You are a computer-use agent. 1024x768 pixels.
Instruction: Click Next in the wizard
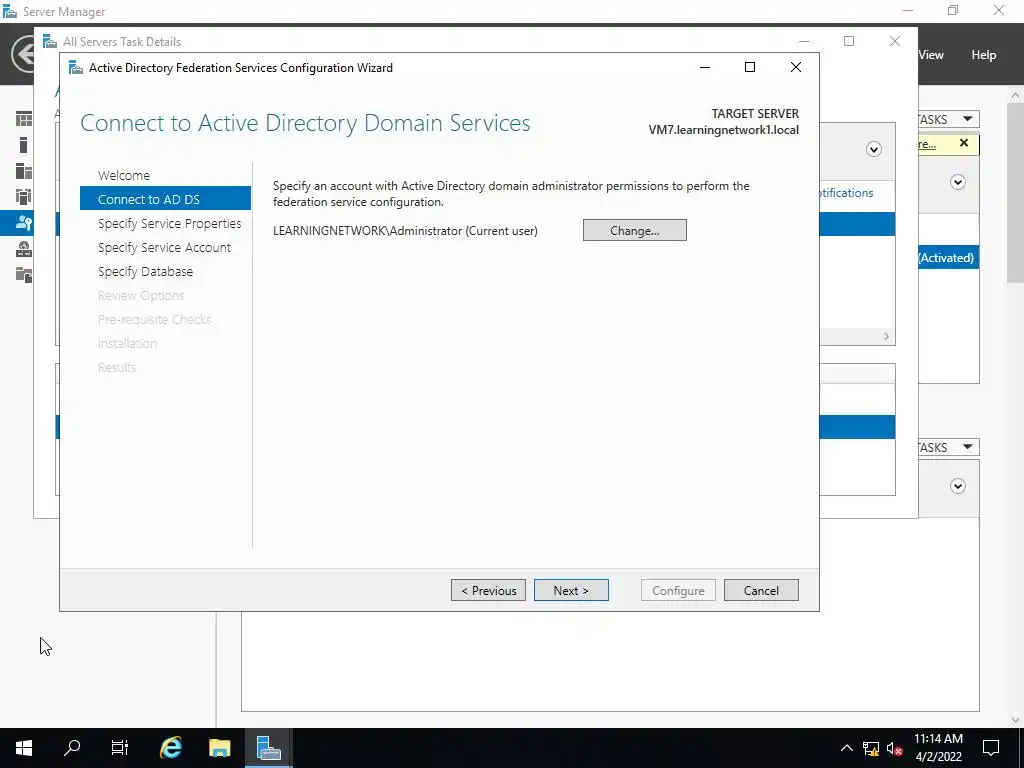571,590
